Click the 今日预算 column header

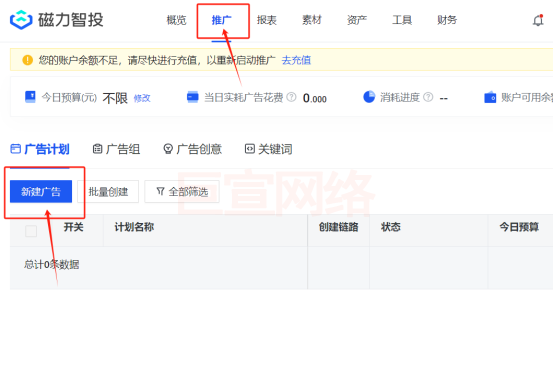click(x=519, y=227)
